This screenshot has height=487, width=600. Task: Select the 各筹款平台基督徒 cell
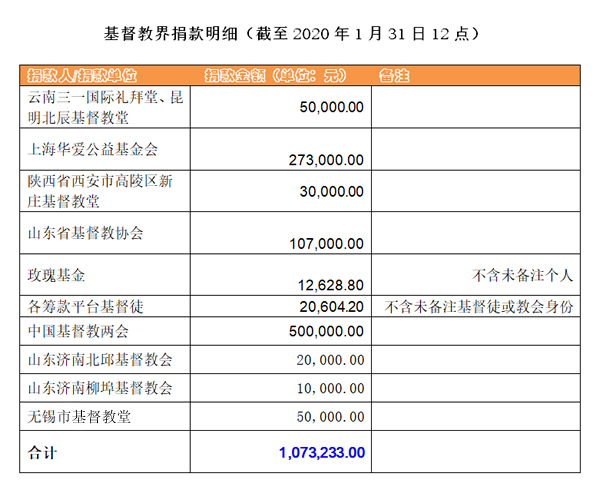tap(85, 307)
